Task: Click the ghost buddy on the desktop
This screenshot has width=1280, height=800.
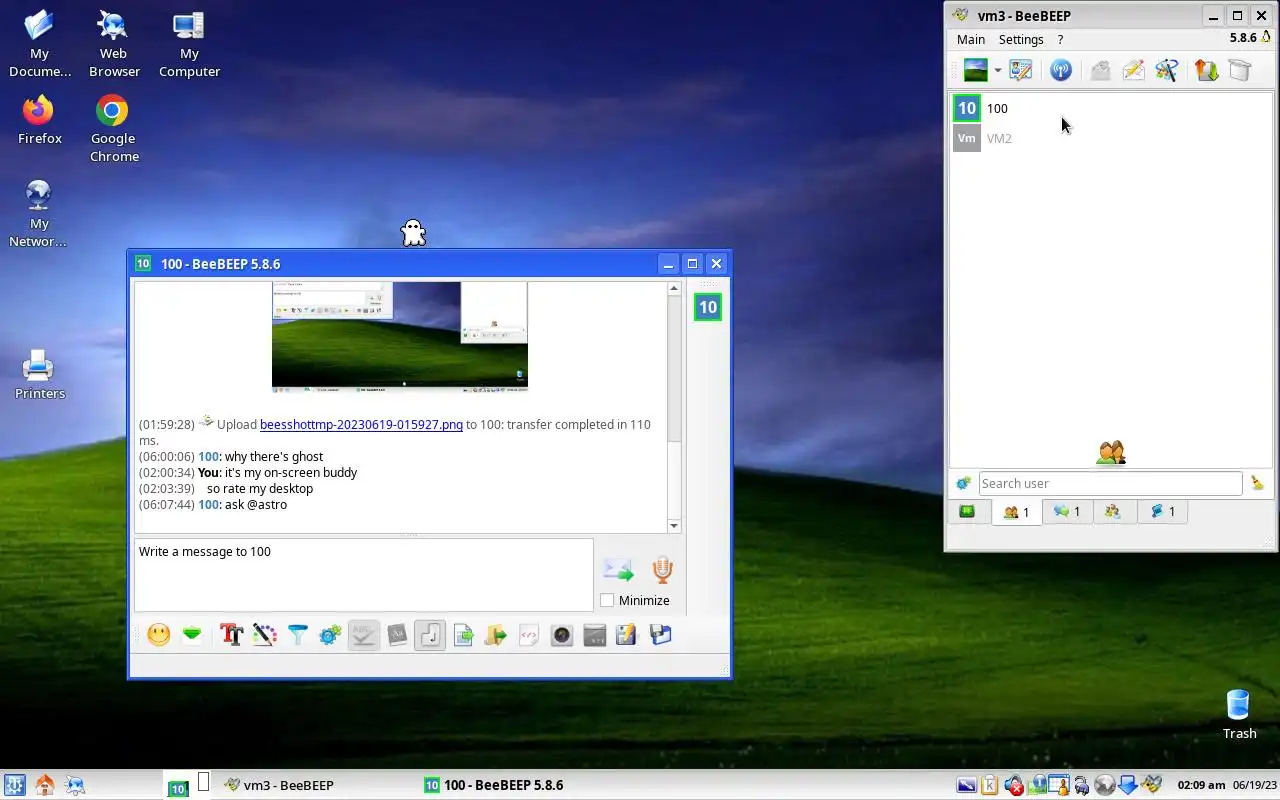Action: pyautogui.click(x=413, y=233)
